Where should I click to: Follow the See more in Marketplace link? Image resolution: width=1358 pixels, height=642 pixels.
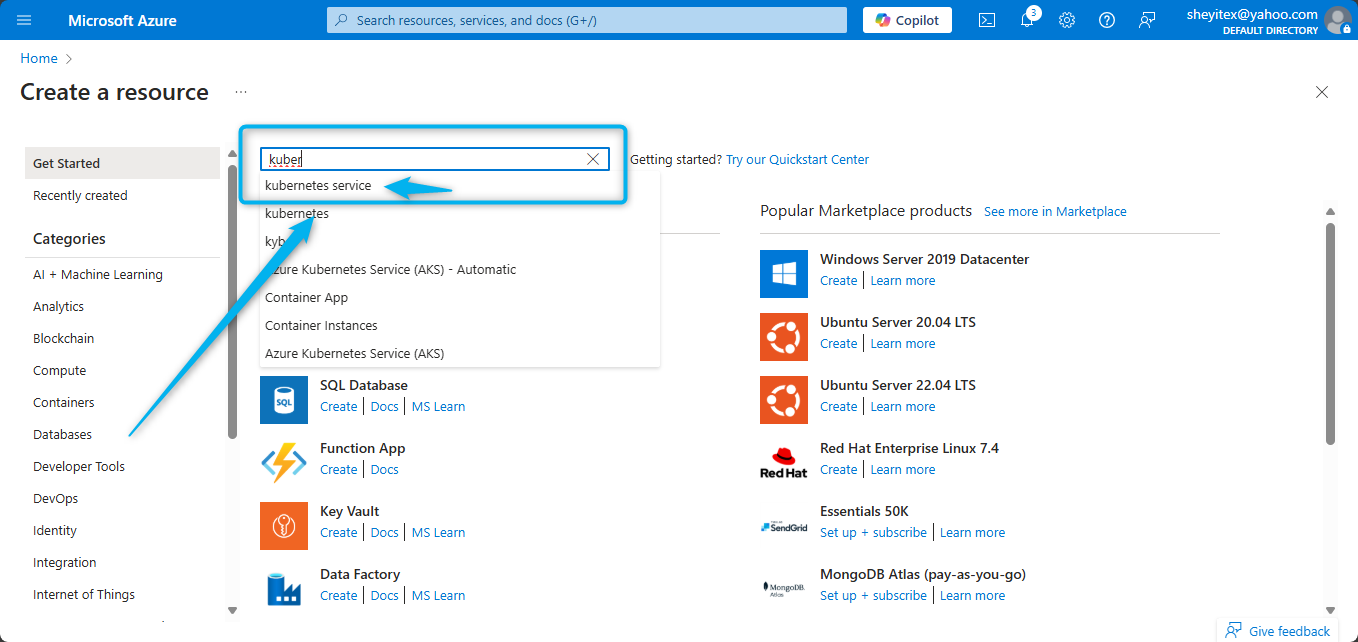tap(1055, 211)
